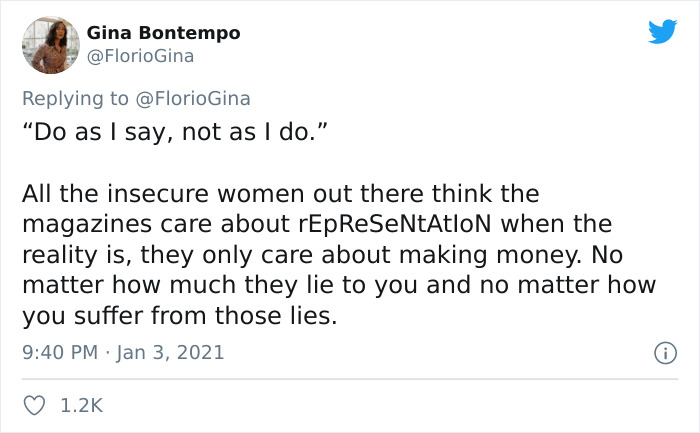Click the word rEpReSeNtAtIoN in the tweet
This screenshot has height=433, width=700.
point(408,223)
